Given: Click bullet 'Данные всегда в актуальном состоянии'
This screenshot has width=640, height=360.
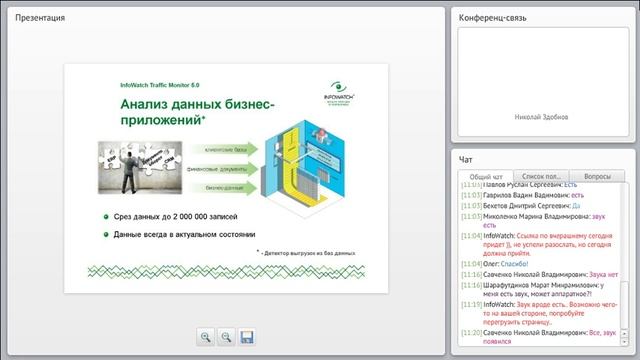Looking at the screenshot, I should [184, 235].
